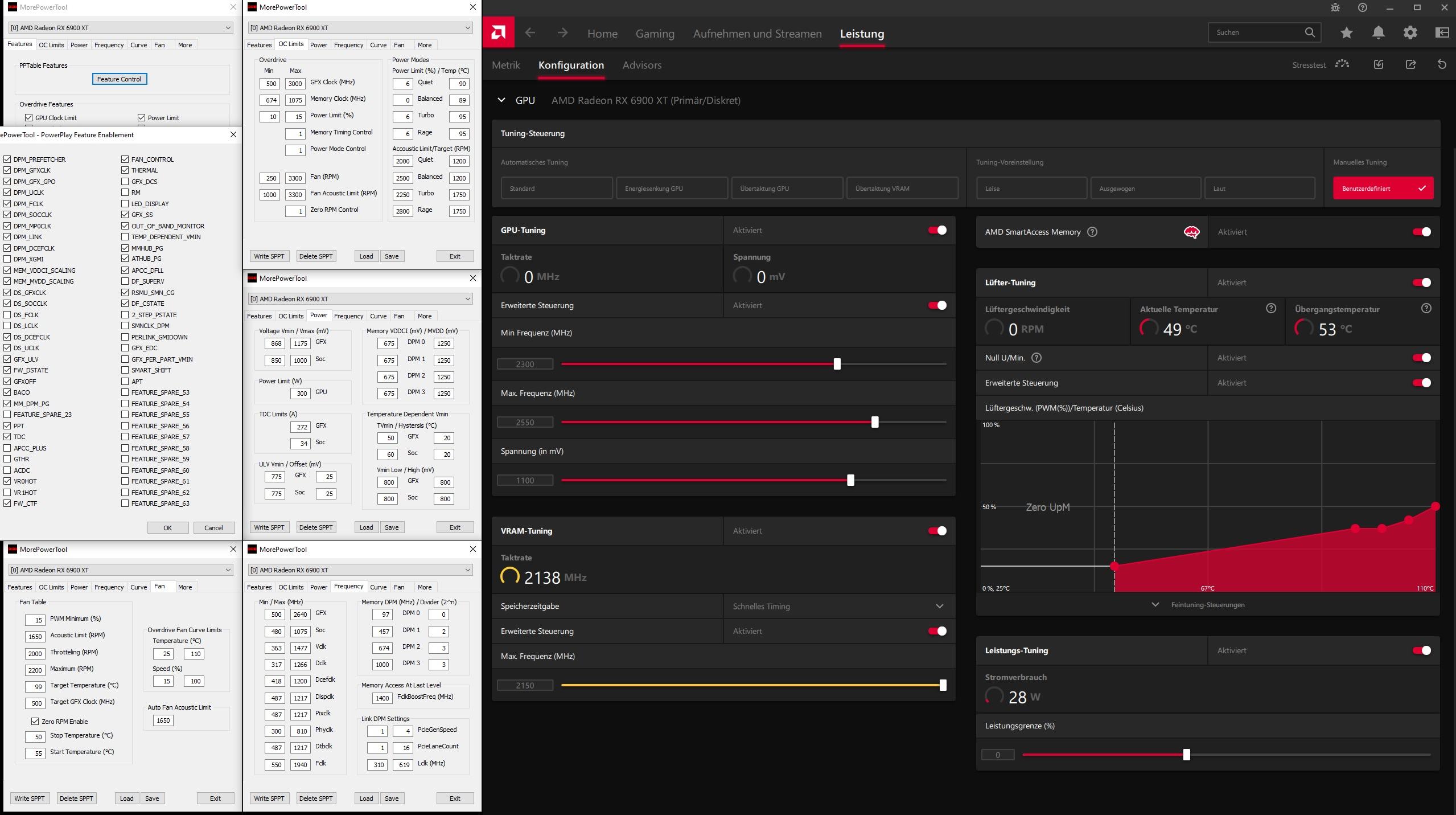Click Leistungsgrenze slider handle
The image size is (1456, 815).
click(1186, 755)
